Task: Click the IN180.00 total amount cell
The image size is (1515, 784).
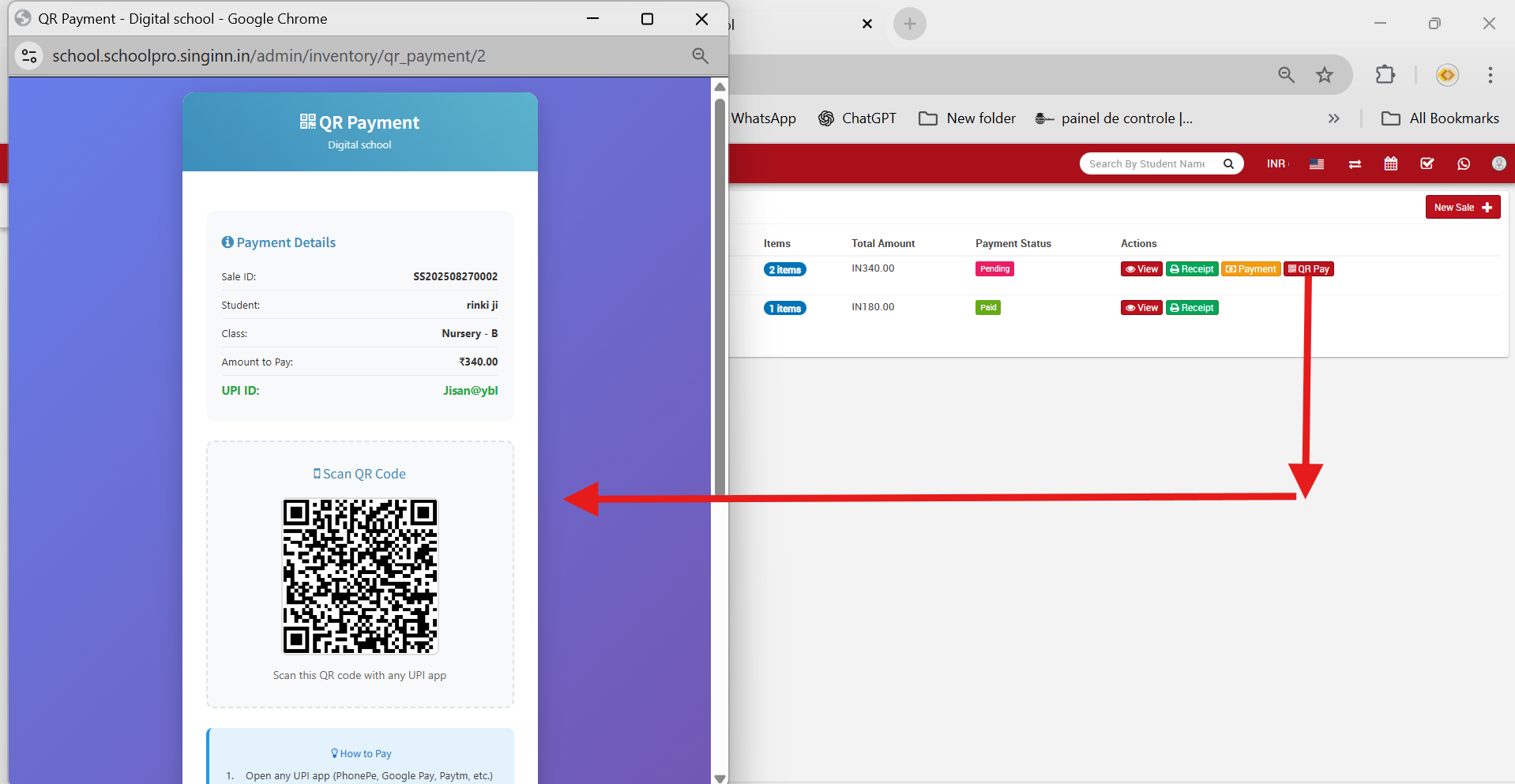Action: pos(873,307)
